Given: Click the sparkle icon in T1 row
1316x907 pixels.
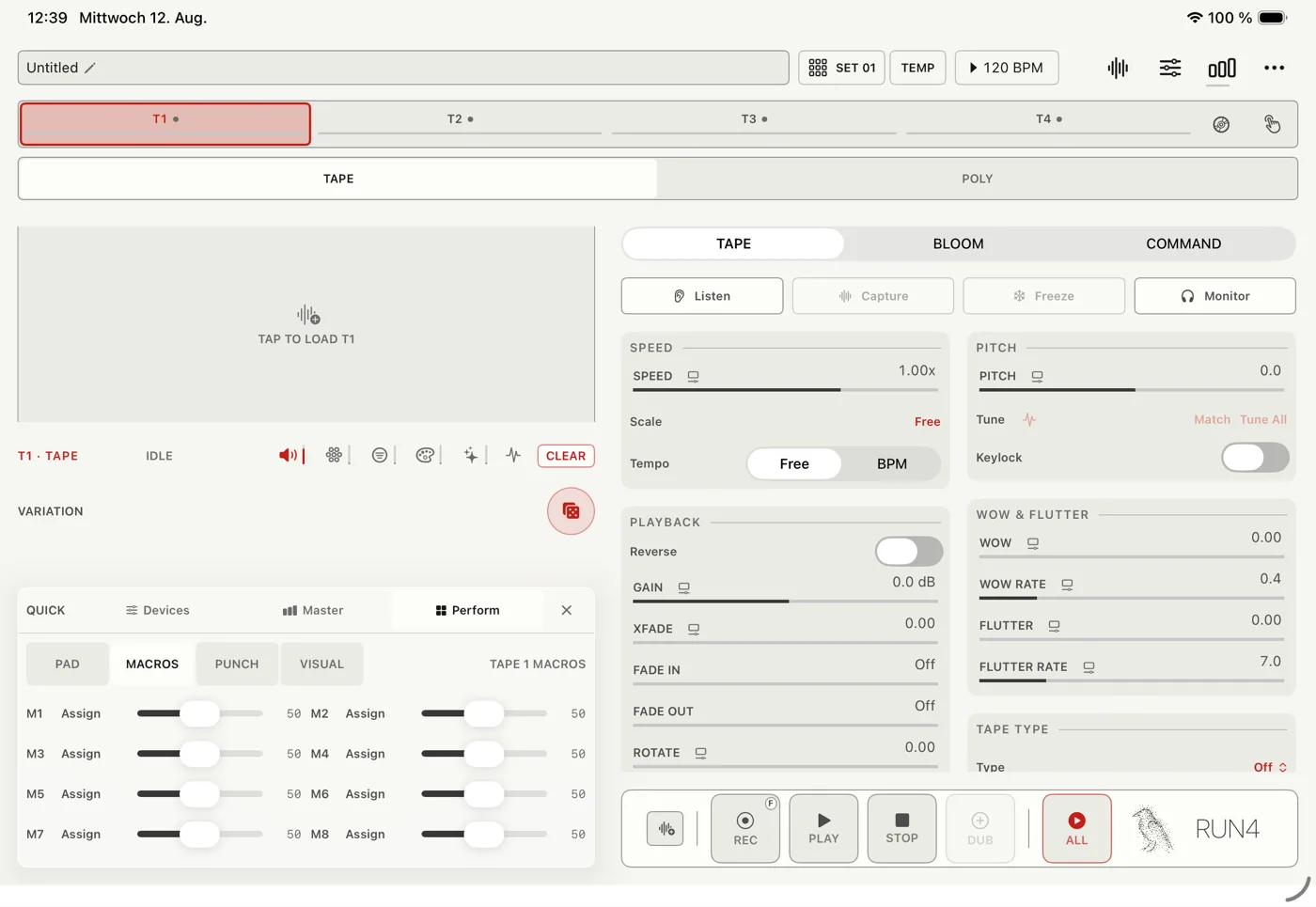Looking at the screenshot, I should [x=470, y=456].
